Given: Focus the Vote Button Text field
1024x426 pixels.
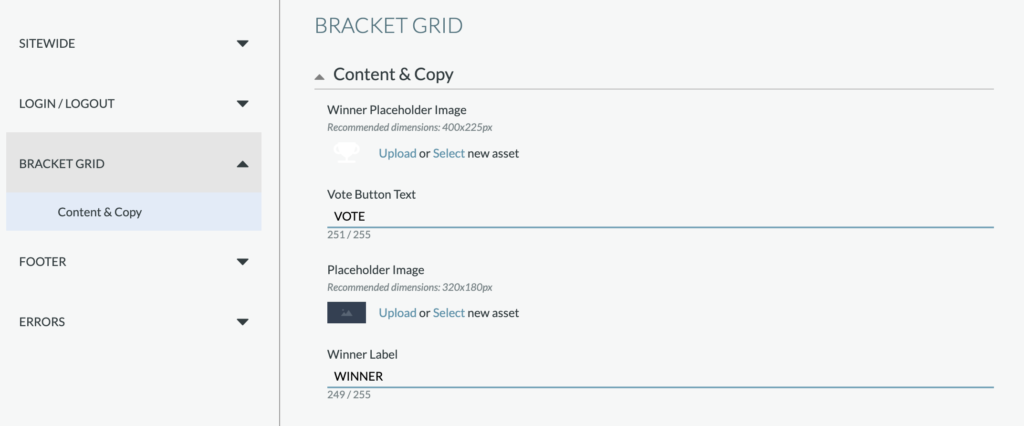Looking at the screenshot, I should click(x=660, y=216).
